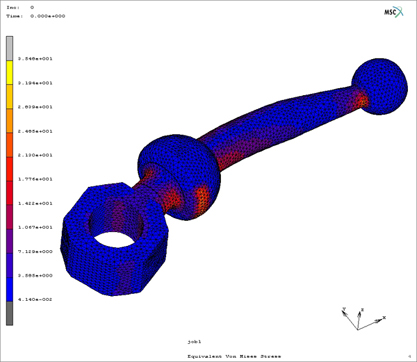Image resolution: width=417 pixels, height=362 pixels.
Task: Click the 1.776e+001 legend value label
Action: point(35,179)
